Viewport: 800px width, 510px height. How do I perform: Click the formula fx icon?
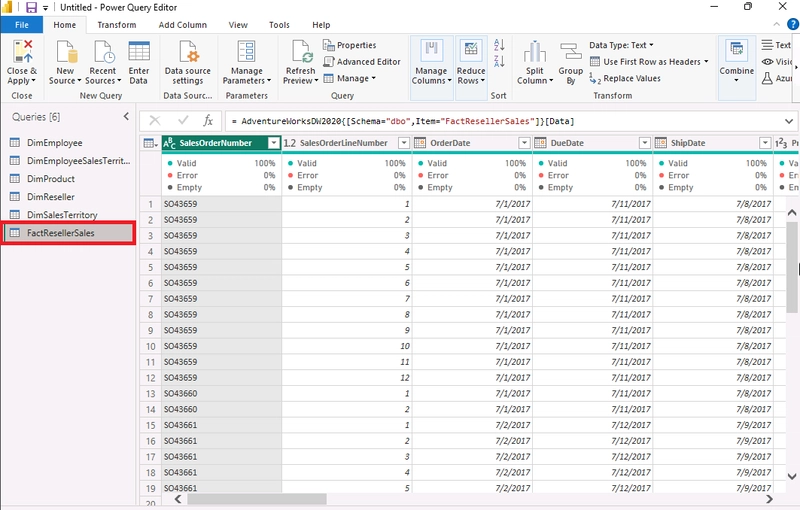208,121
